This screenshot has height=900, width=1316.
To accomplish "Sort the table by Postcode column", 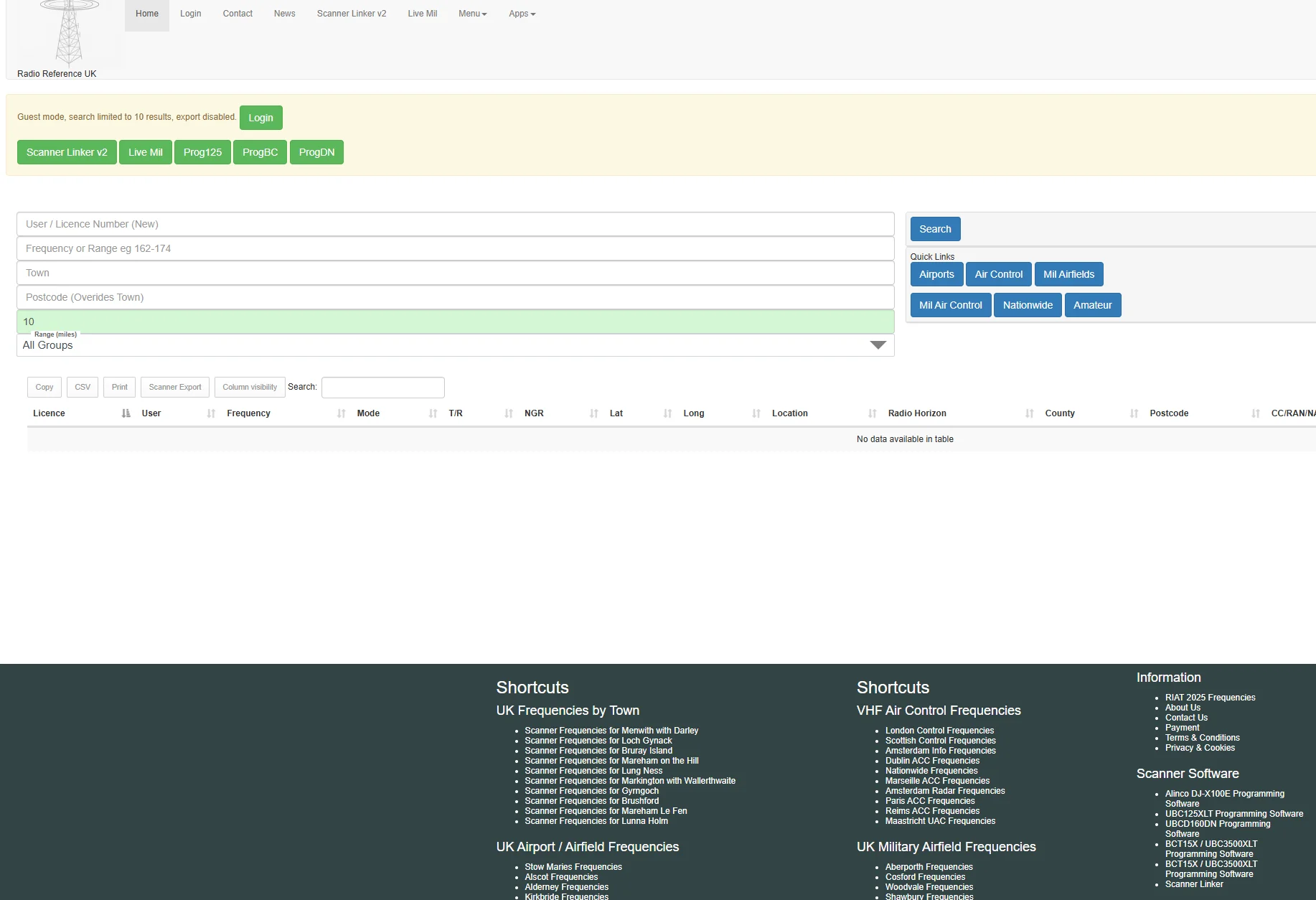I will (1169, 413).
